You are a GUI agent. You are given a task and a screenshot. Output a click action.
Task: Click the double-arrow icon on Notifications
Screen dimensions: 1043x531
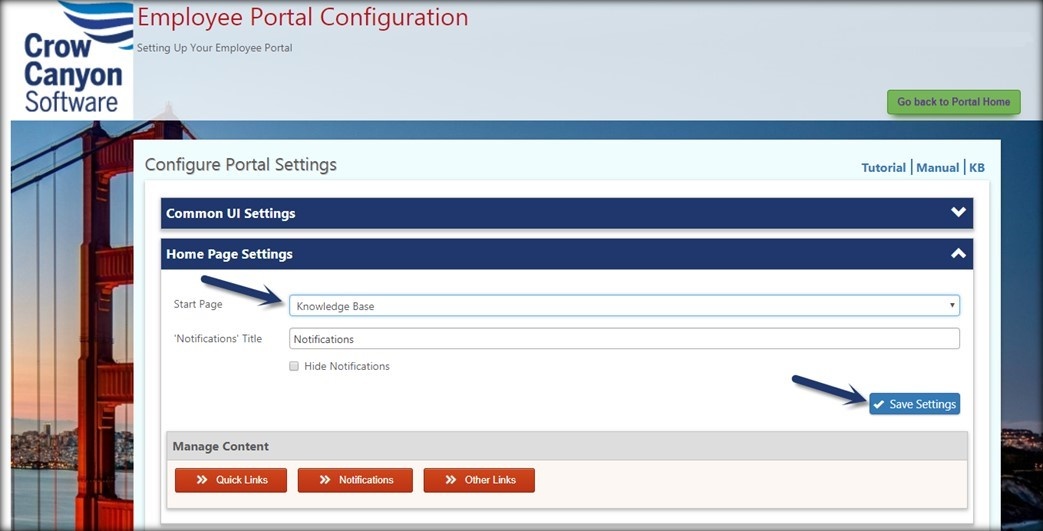coord(325,480)
